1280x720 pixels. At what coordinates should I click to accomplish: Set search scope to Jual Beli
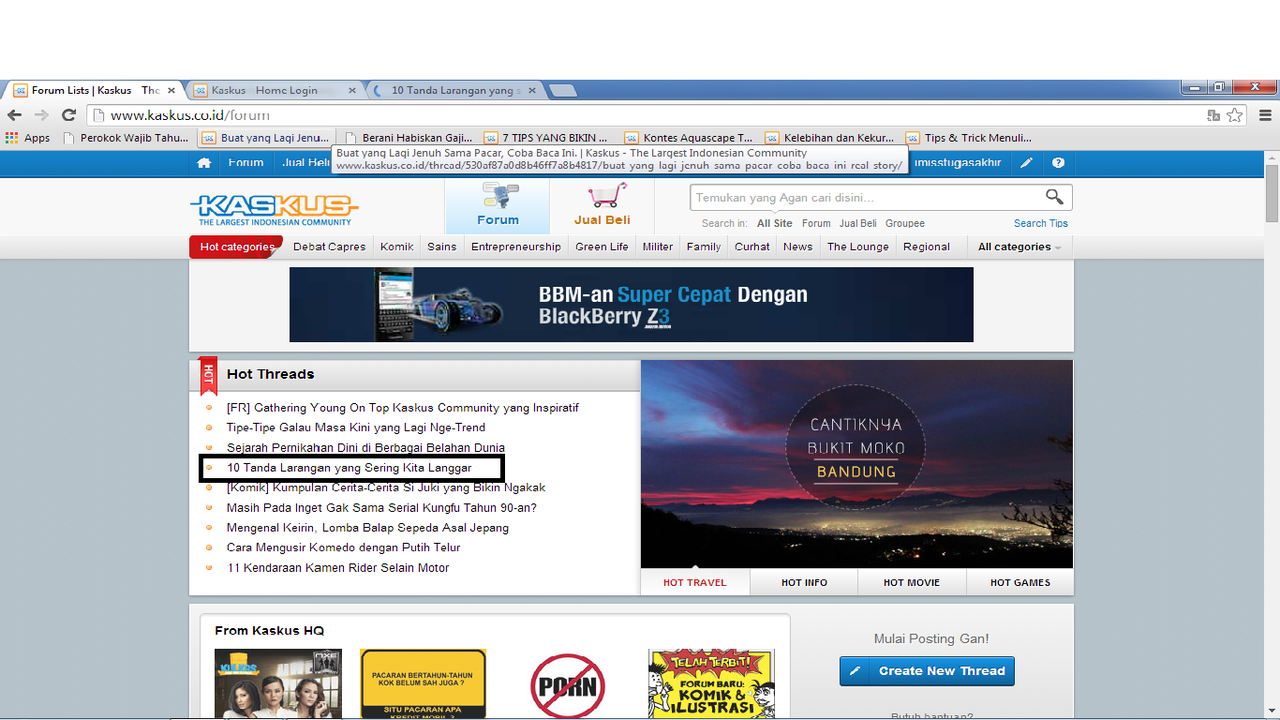click(858, 223)
